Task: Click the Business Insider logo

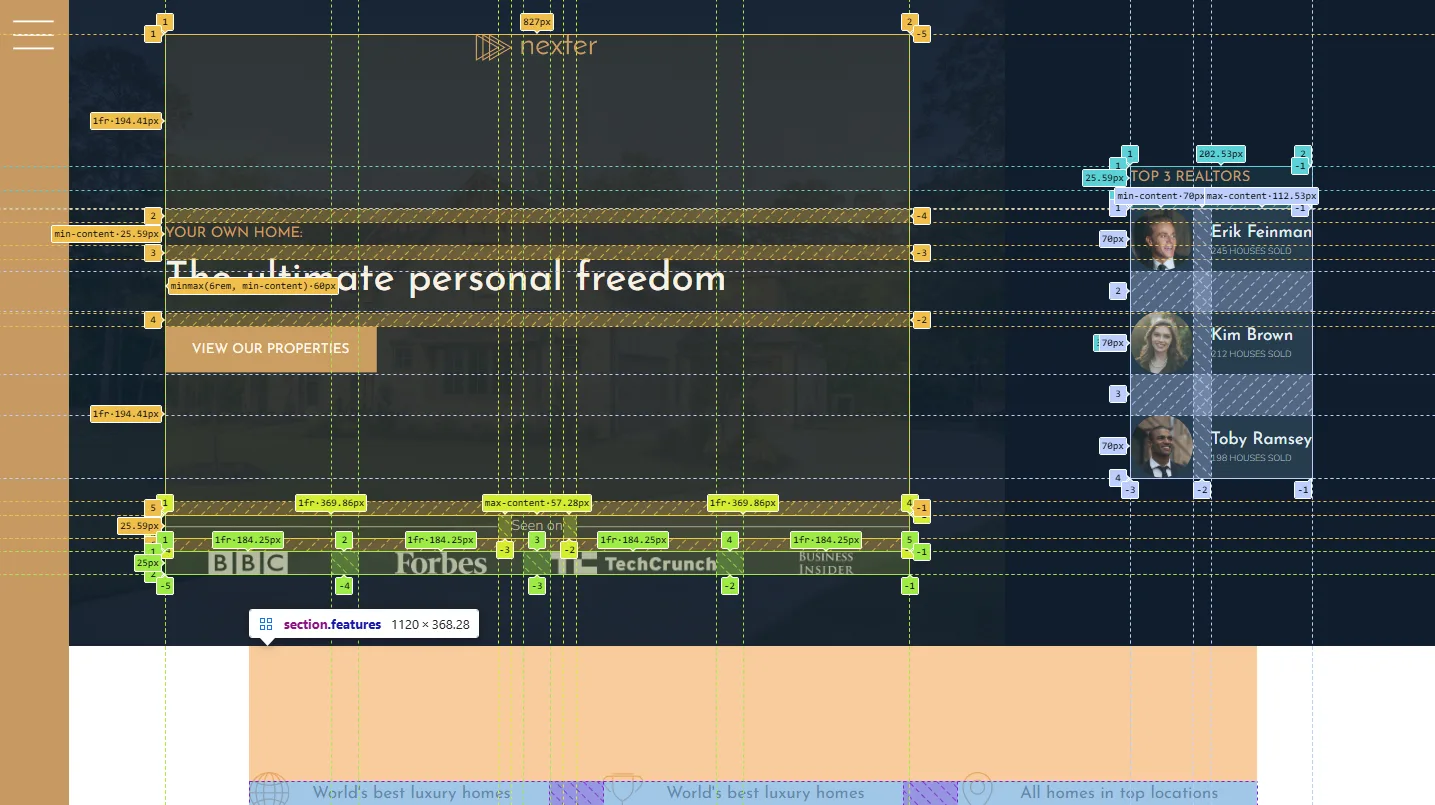Action: pyautogui.click(x=826, y=563)
